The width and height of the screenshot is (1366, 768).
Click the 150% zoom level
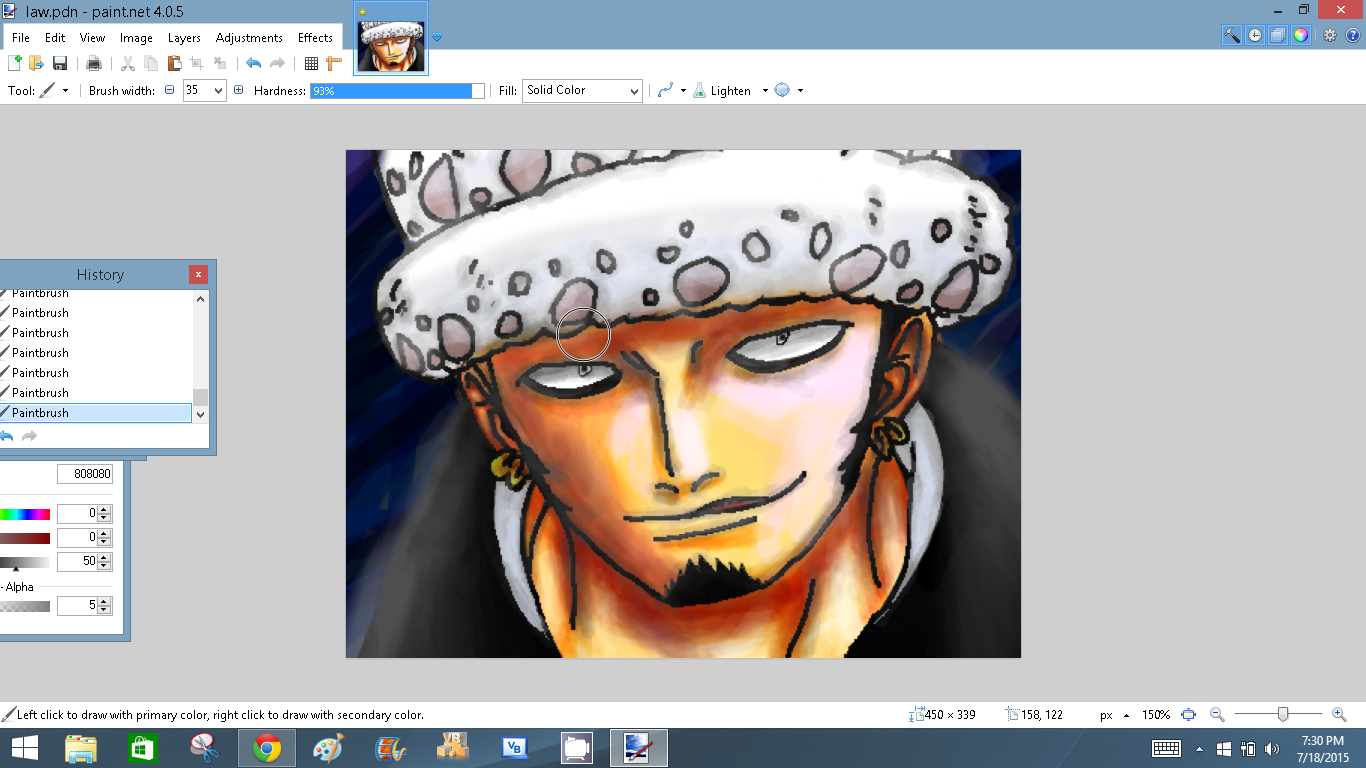point(1156,715)
